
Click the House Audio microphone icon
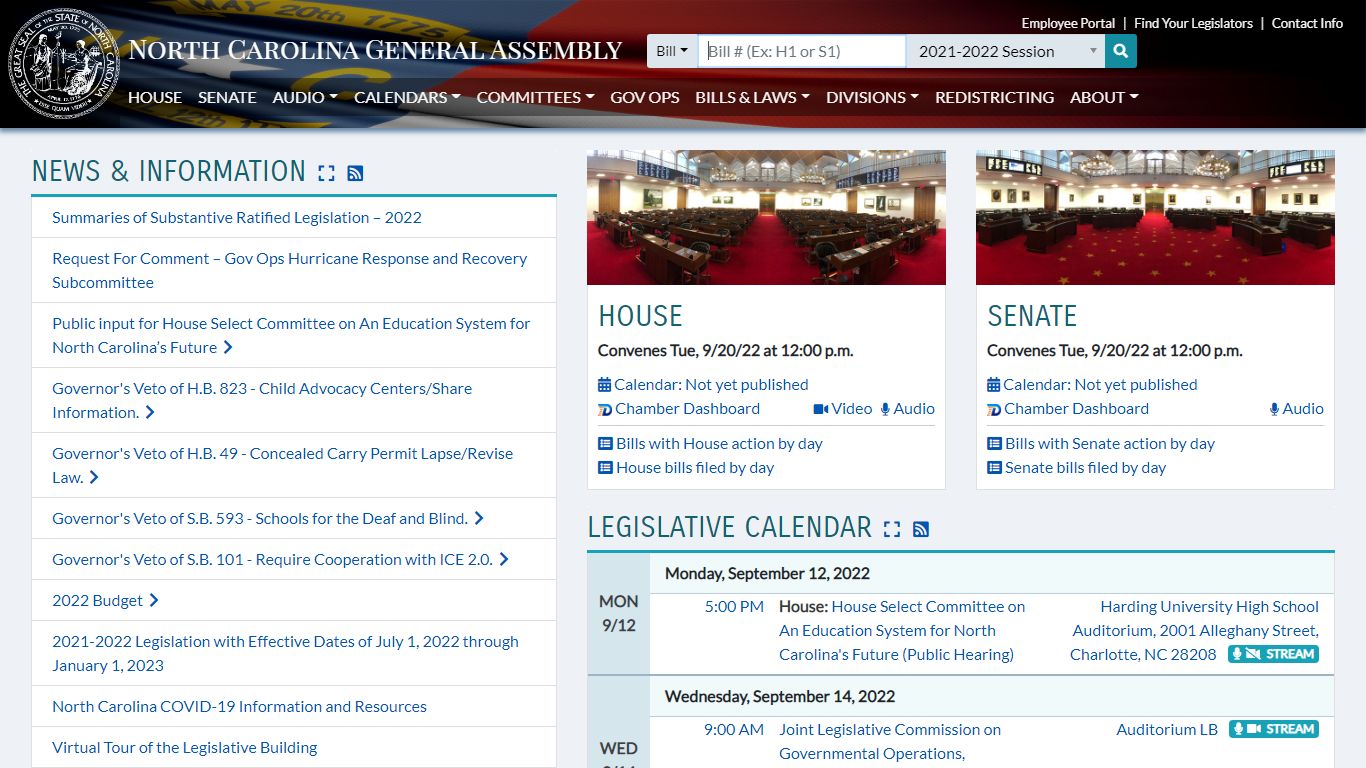(885, 409)
